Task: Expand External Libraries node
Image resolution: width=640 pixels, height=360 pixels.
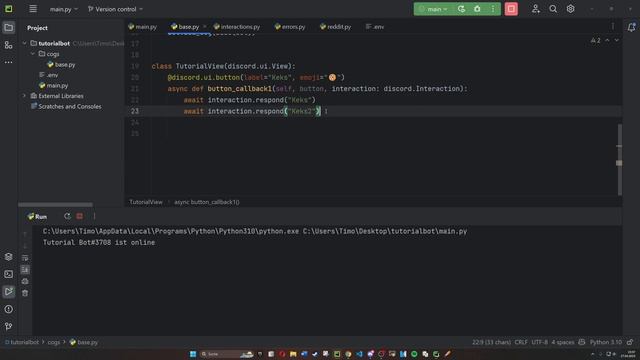Action: pos(24,96)
